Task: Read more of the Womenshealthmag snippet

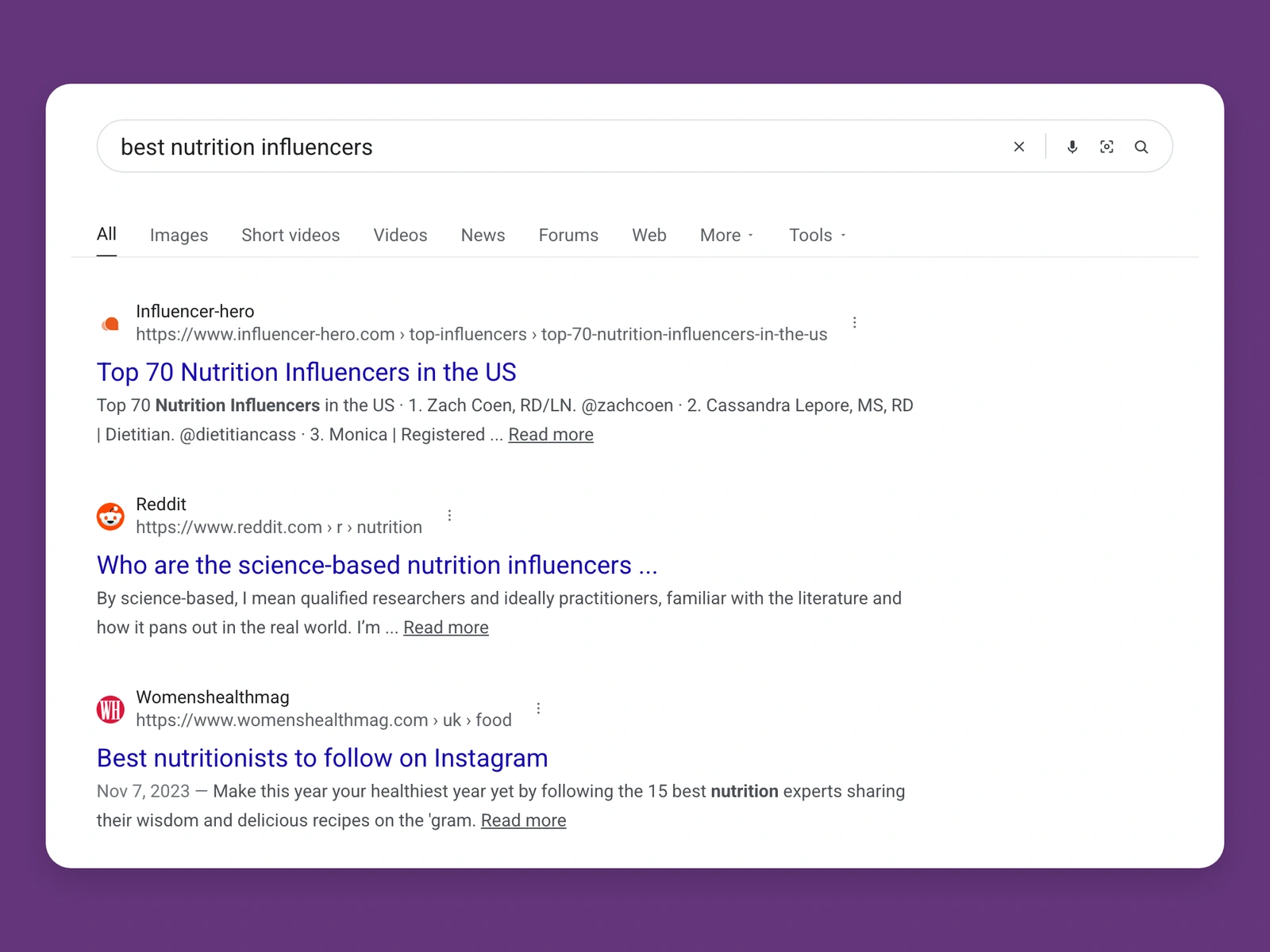Action: coord(524,820)
